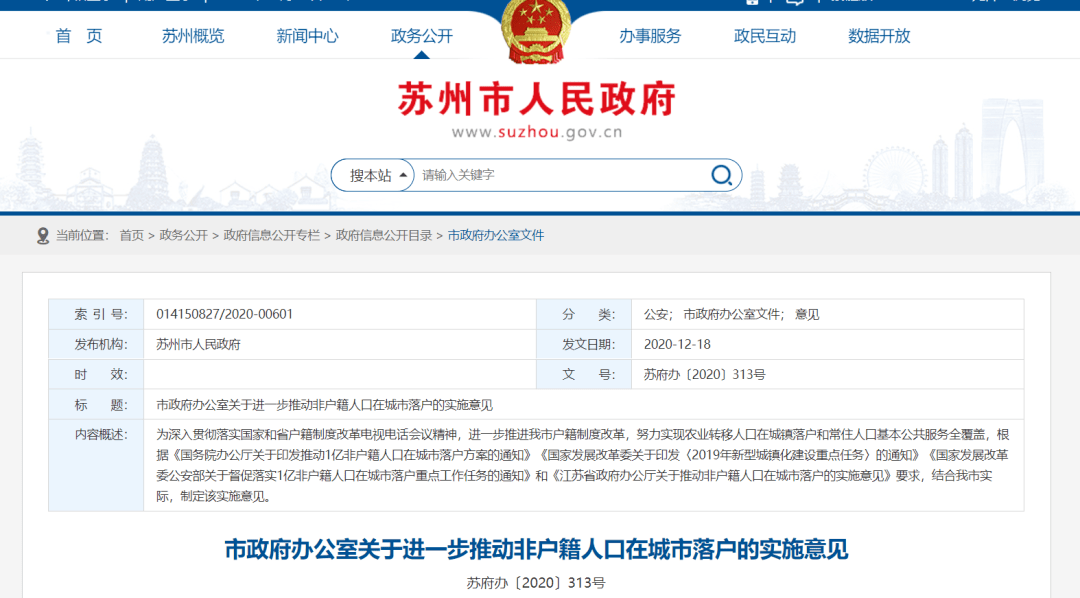Click the 首页 breadcrumb link
The width and height of the screenshot is (1080, 598).
pos(131,236)
